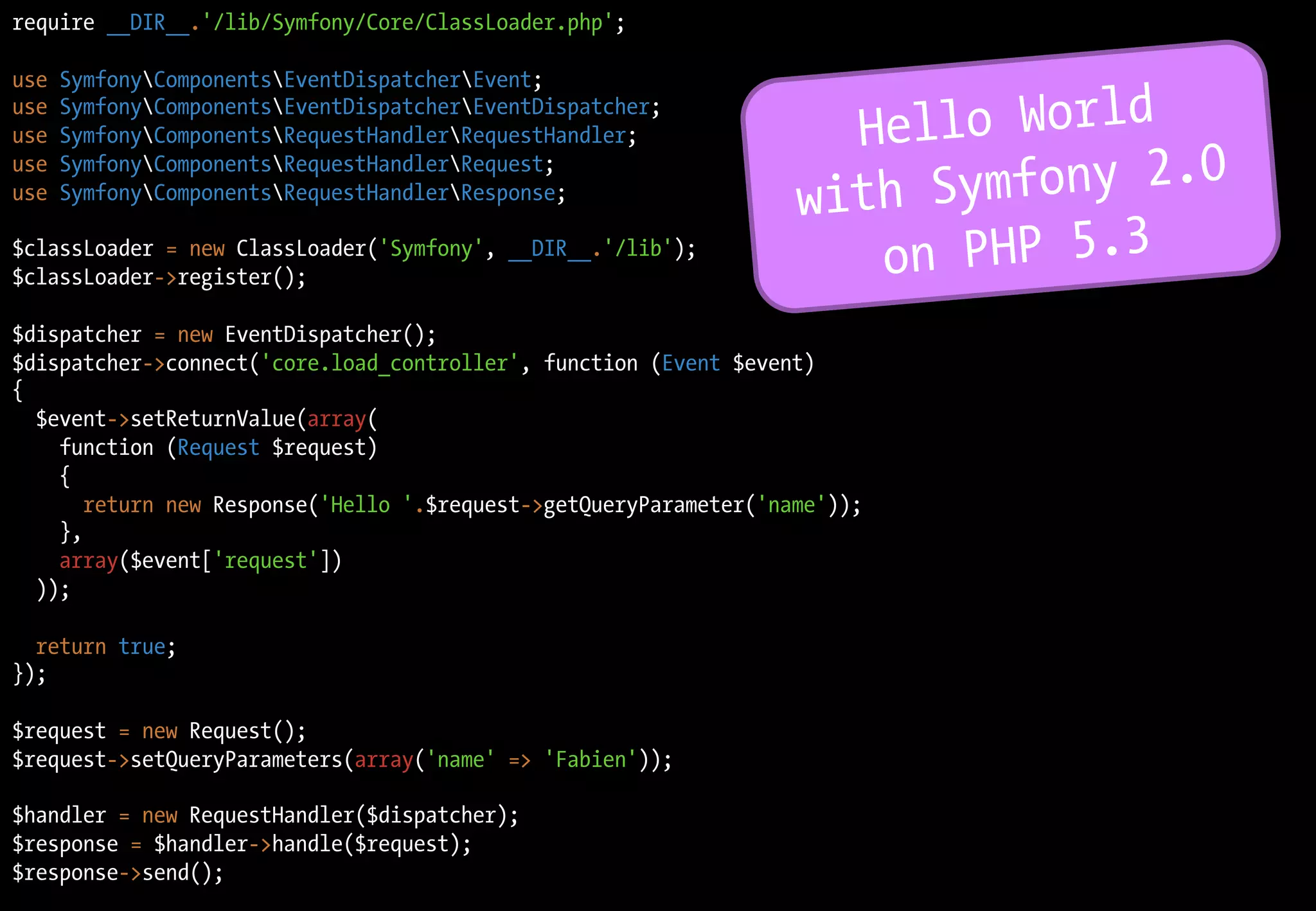This screenshot has height=911, width=1316.
Task: Click the '$response = $handler->handle($request);' line
Action: (x=242, y=845)
